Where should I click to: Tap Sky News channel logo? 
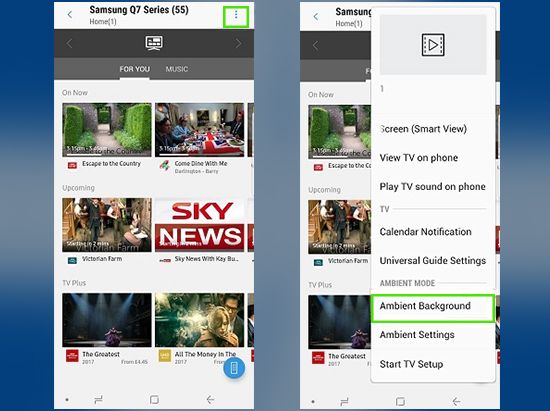[165, 260]
